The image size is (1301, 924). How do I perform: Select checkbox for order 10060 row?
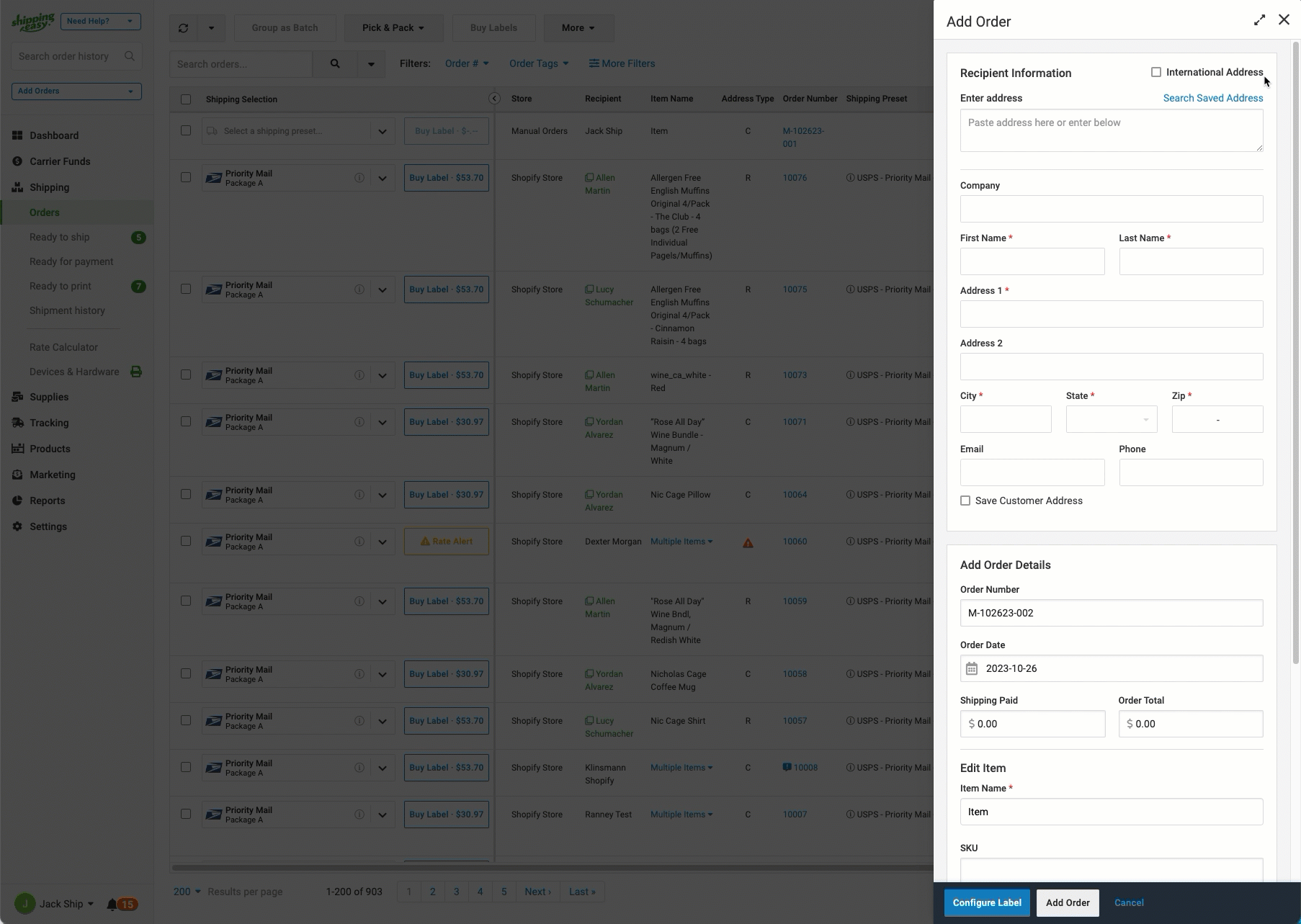point(186,541)
